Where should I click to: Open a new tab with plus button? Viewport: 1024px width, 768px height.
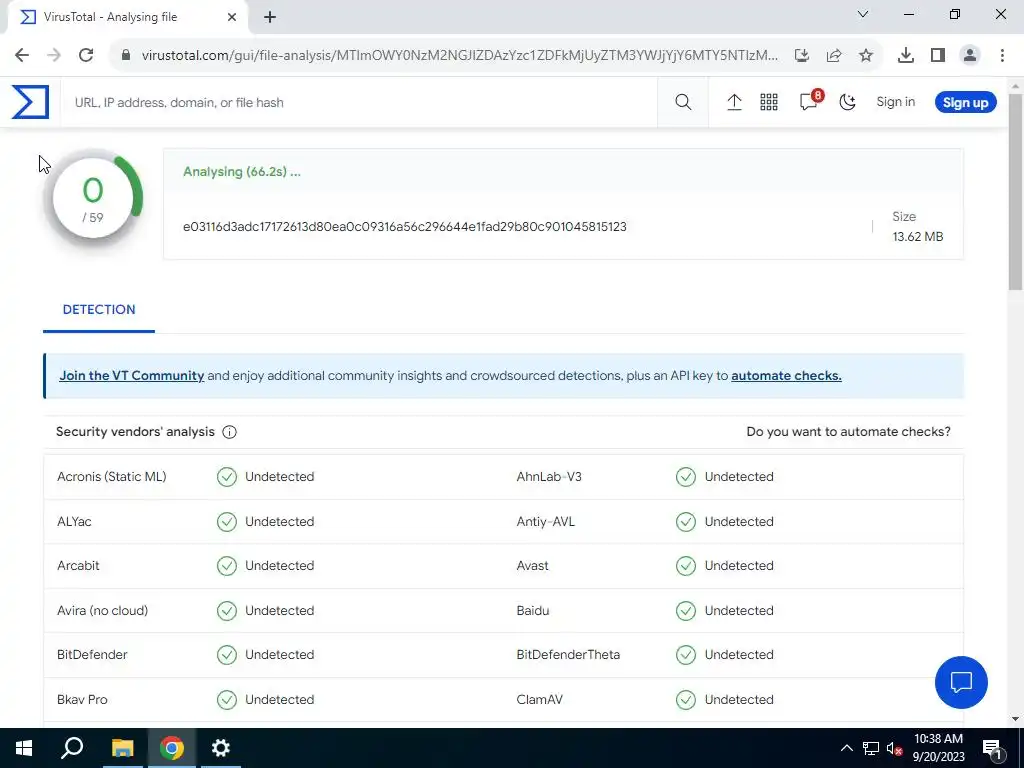coord(270,18)
